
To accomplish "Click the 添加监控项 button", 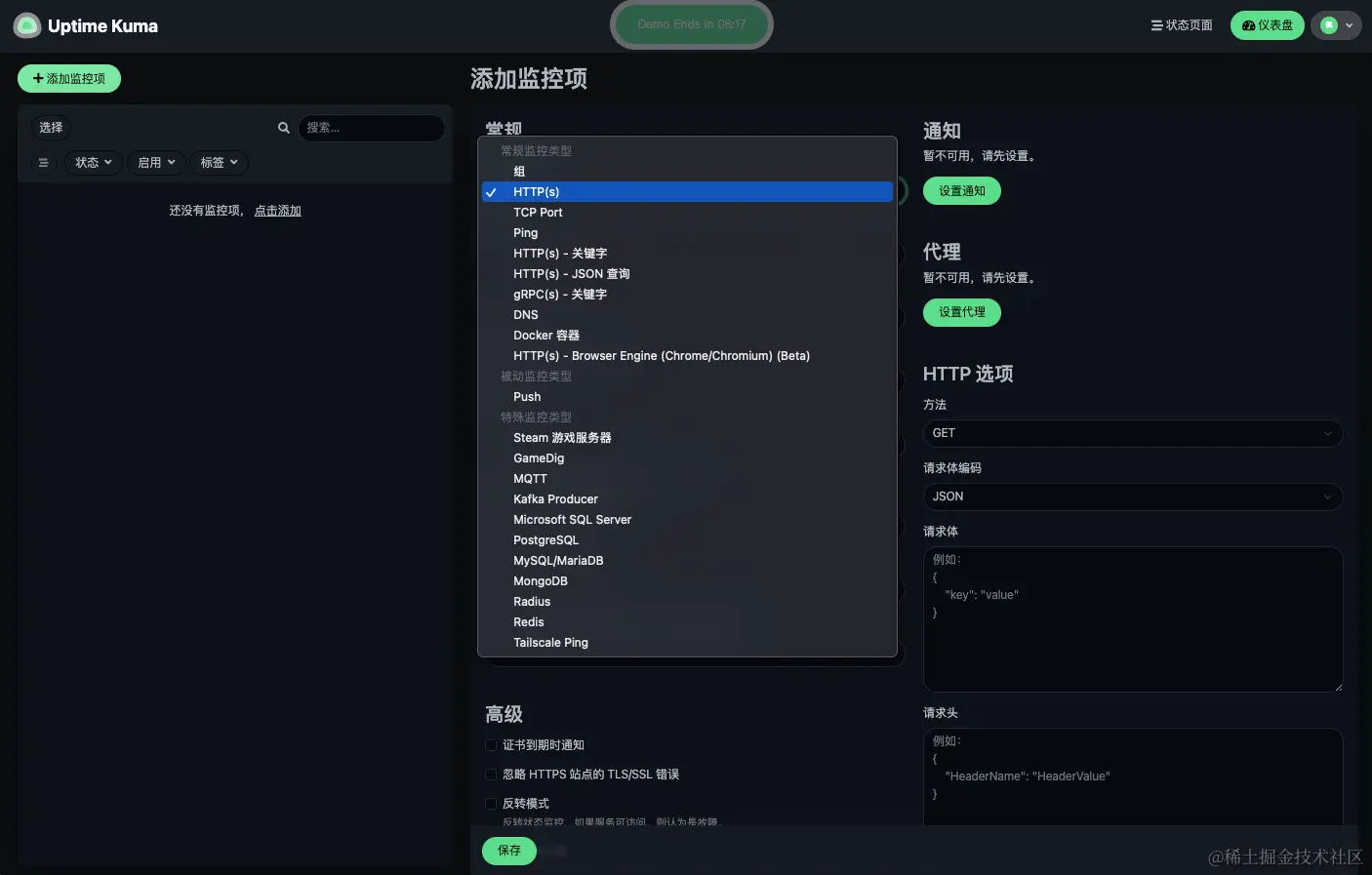I will click(69, 79).
